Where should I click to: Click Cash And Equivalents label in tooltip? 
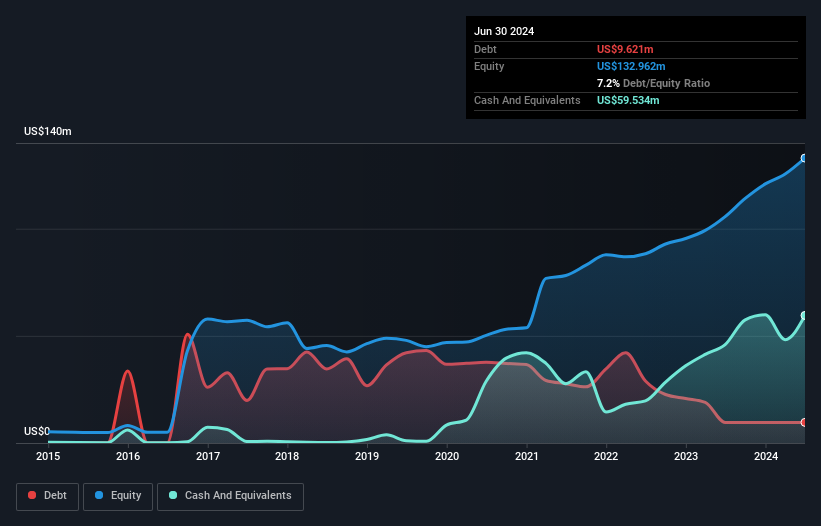527,100
